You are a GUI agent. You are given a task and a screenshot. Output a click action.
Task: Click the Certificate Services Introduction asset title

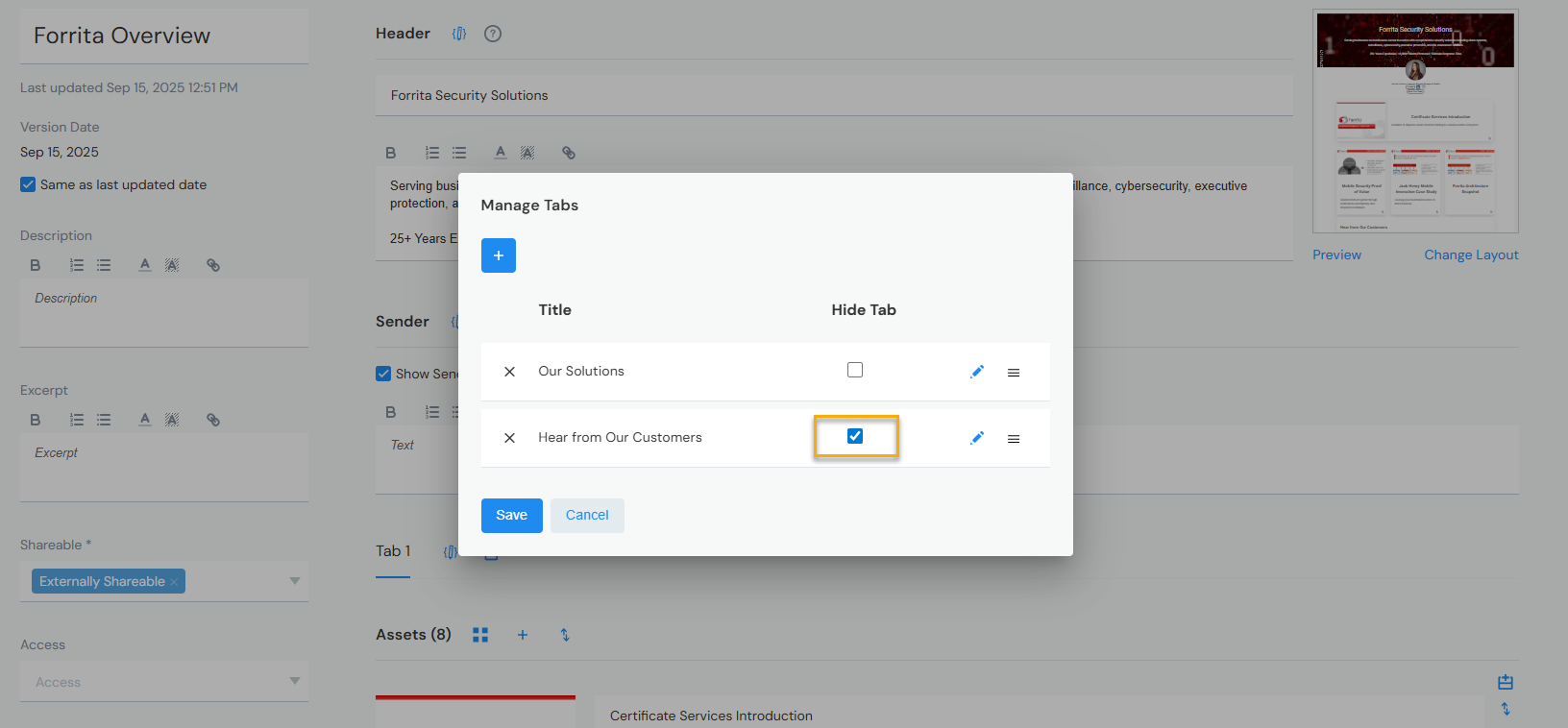(x=711, y=716)
